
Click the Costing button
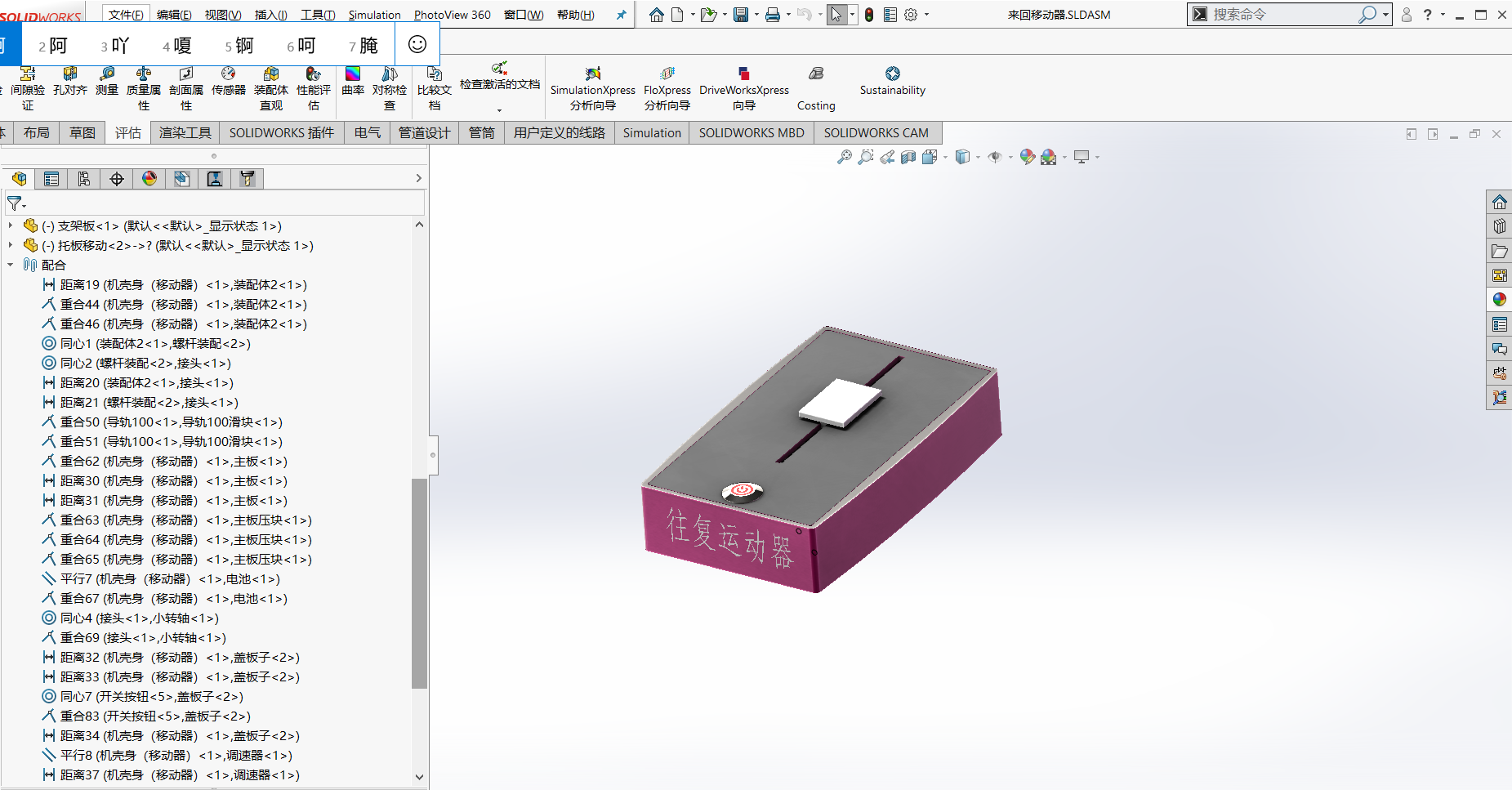[x=816, y=88]
